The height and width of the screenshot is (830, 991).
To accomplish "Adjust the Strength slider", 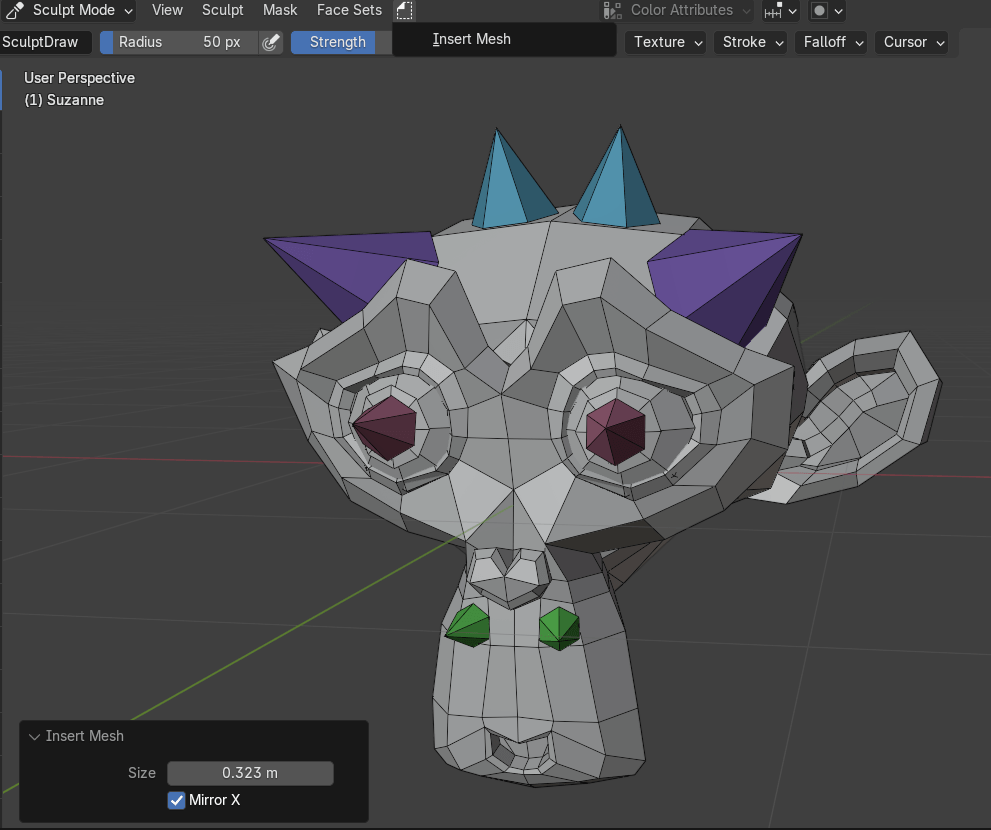I will [341, 42].
